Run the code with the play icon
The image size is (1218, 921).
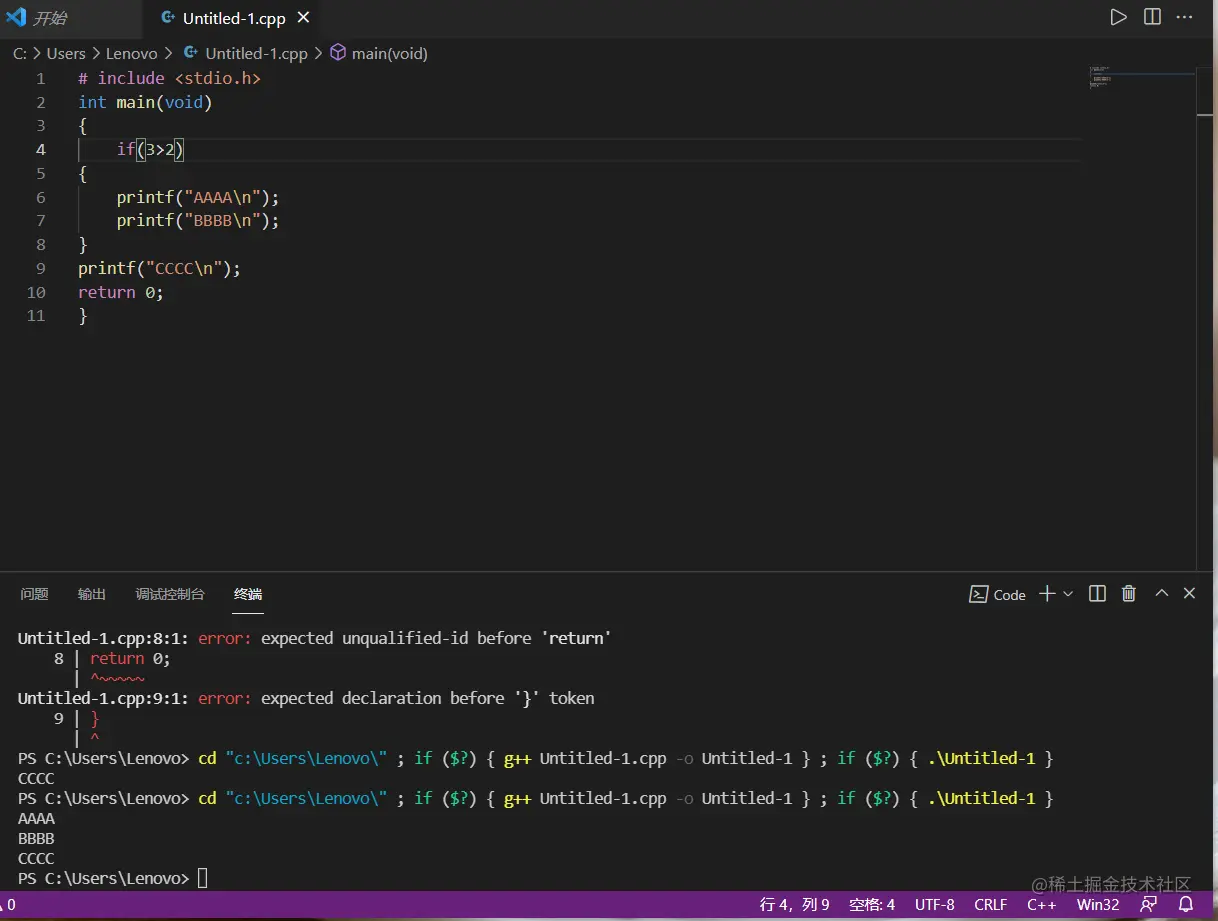click(1118, 17)
